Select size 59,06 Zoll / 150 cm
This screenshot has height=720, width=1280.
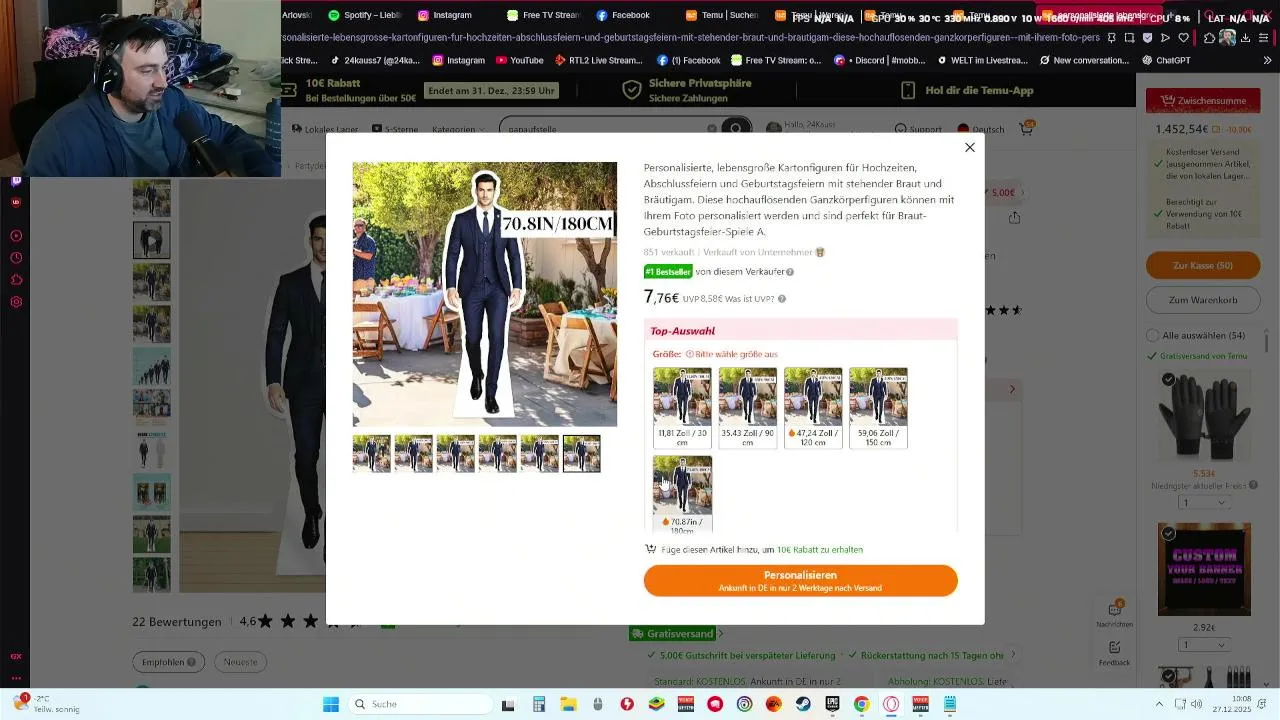click(878, 407)
